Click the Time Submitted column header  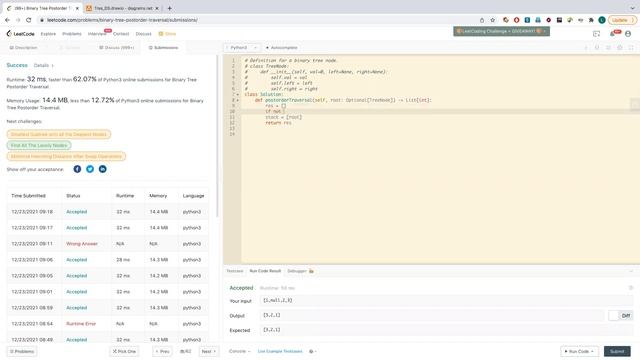[28, 196]
